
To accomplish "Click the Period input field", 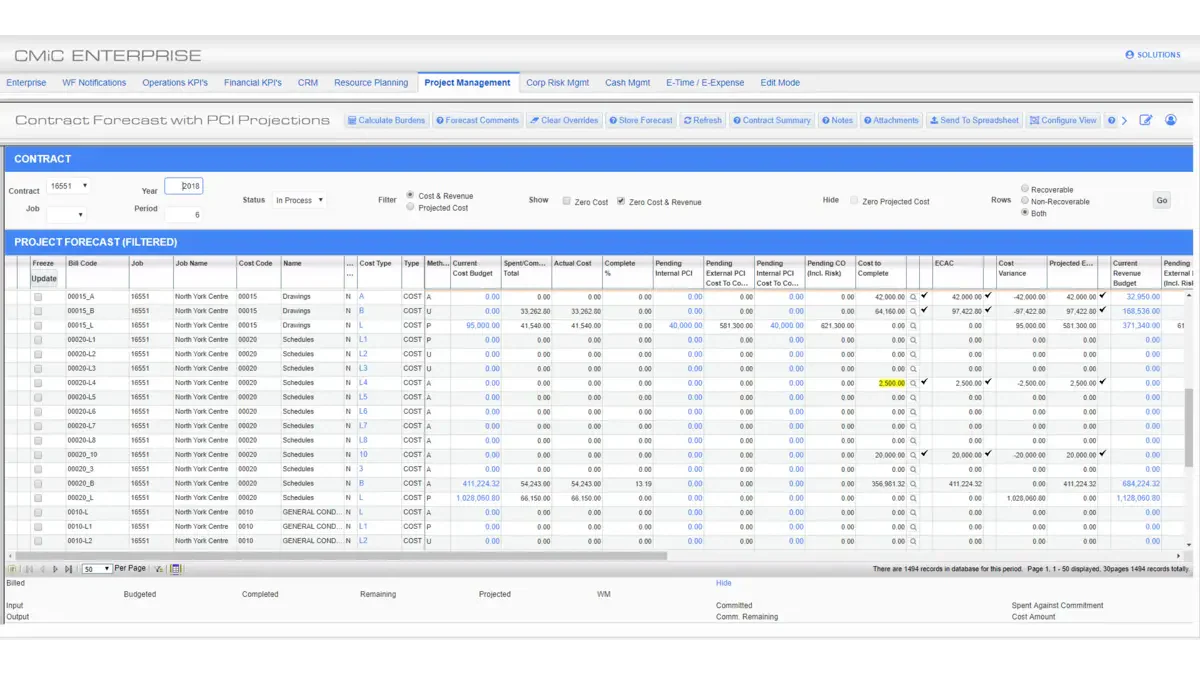I will tap(184, 215).
